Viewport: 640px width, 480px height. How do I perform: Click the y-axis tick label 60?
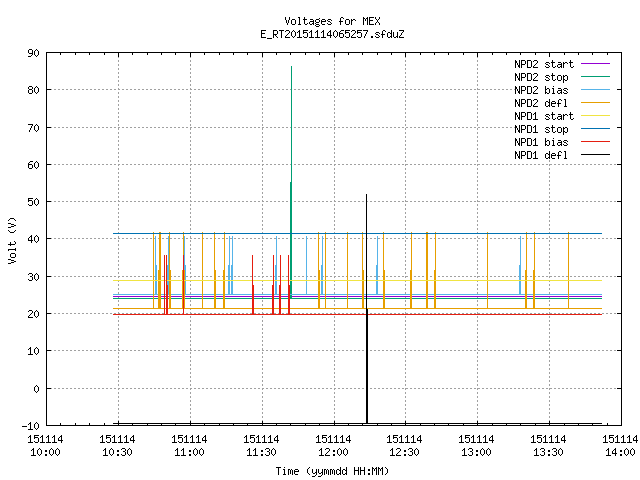(33, 165)
